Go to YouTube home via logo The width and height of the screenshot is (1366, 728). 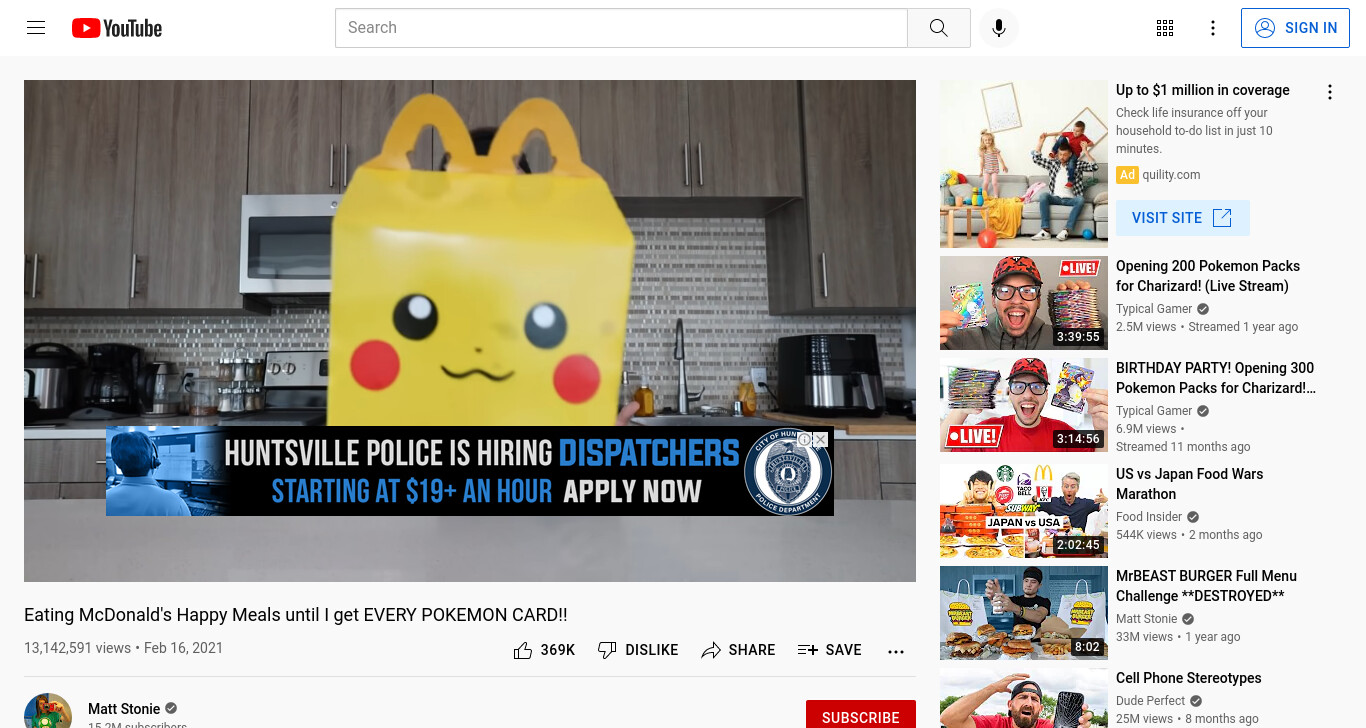coord(117,28)
